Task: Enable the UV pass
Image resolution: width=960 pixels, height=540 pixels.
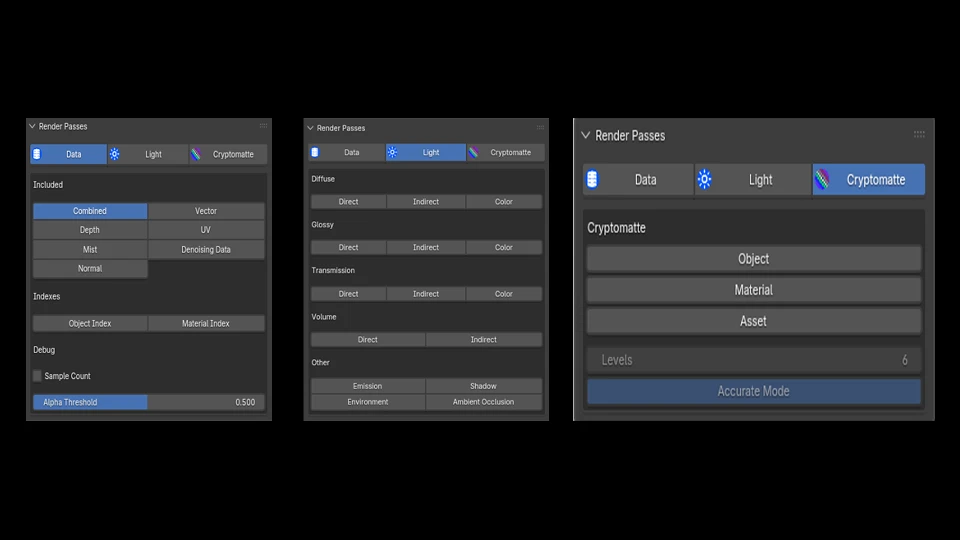Action: (x=206, y=230)
